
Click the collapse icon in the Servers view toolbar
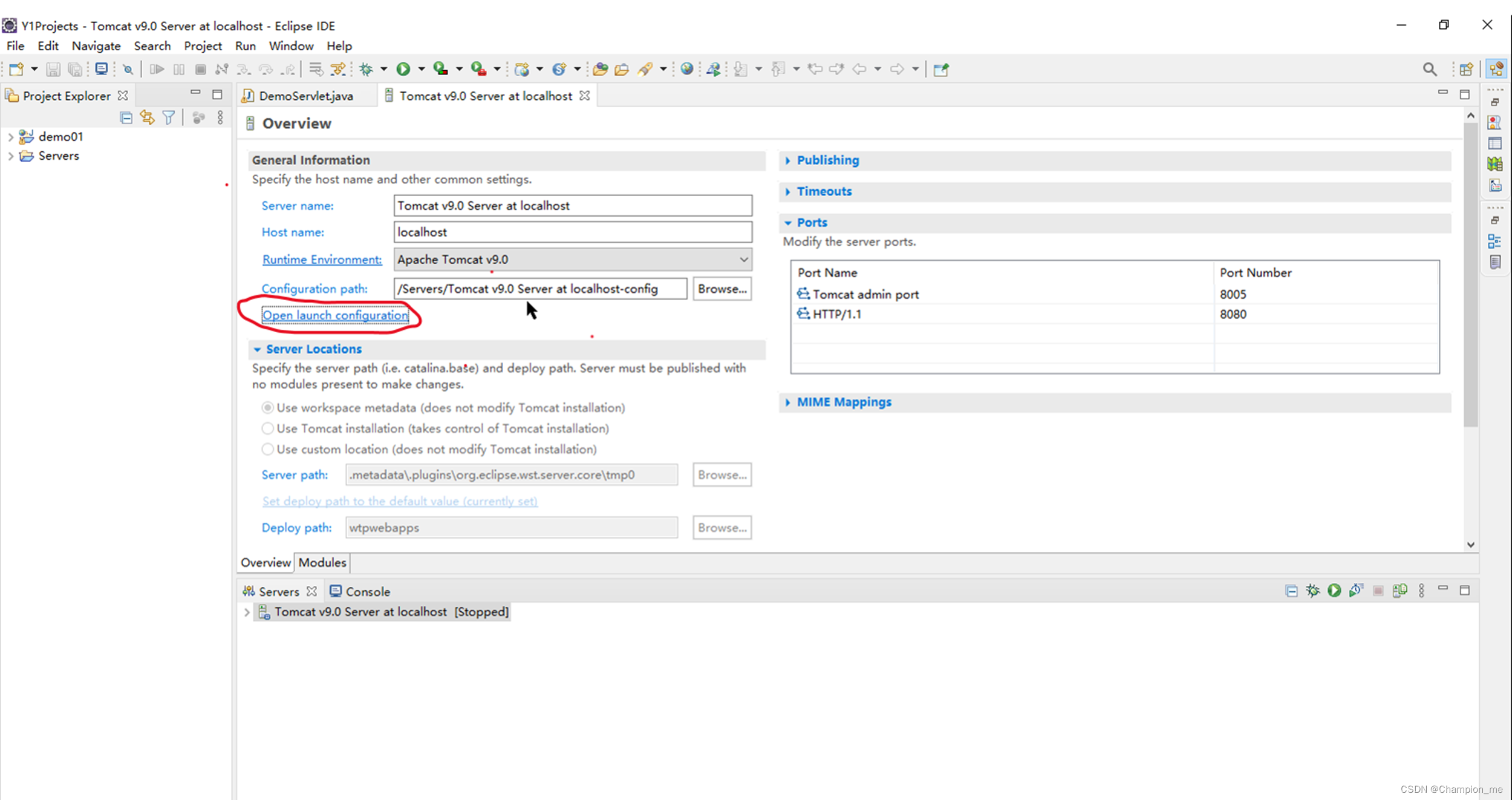[1291, 591]
